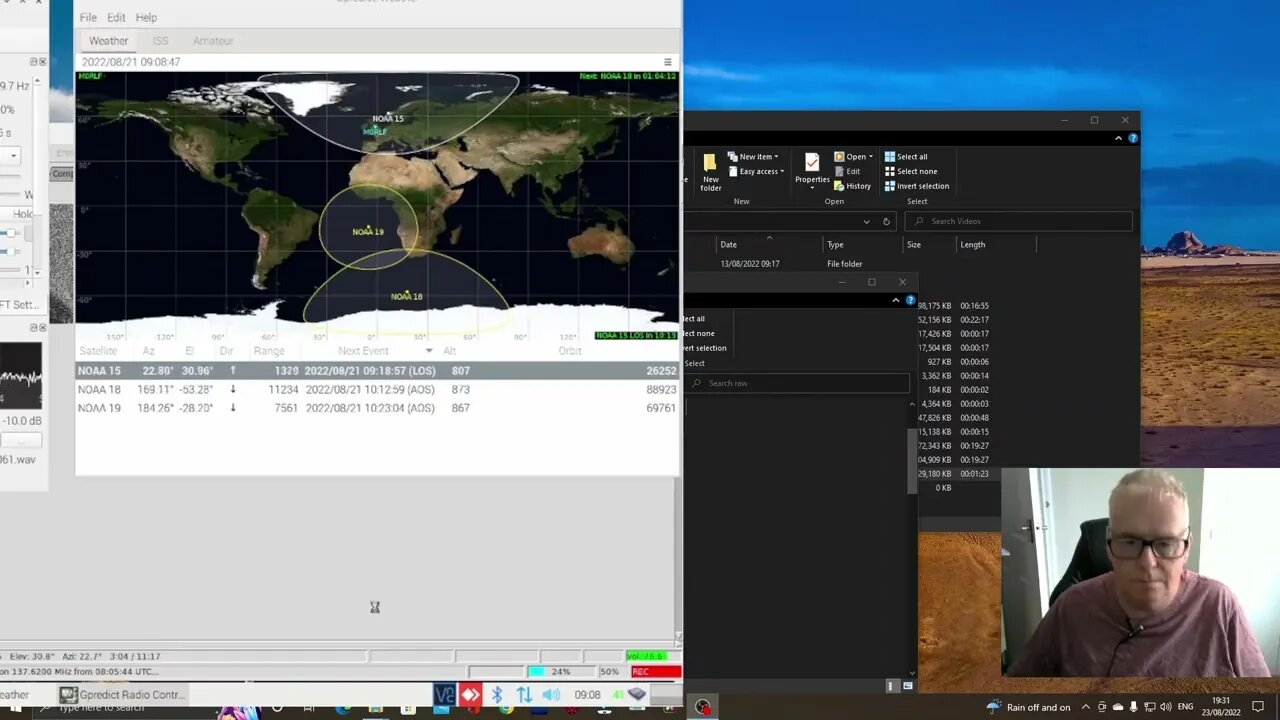Screen dimensions: 1280x720
Task: Click History in the Open group
Action: (852, 186)
